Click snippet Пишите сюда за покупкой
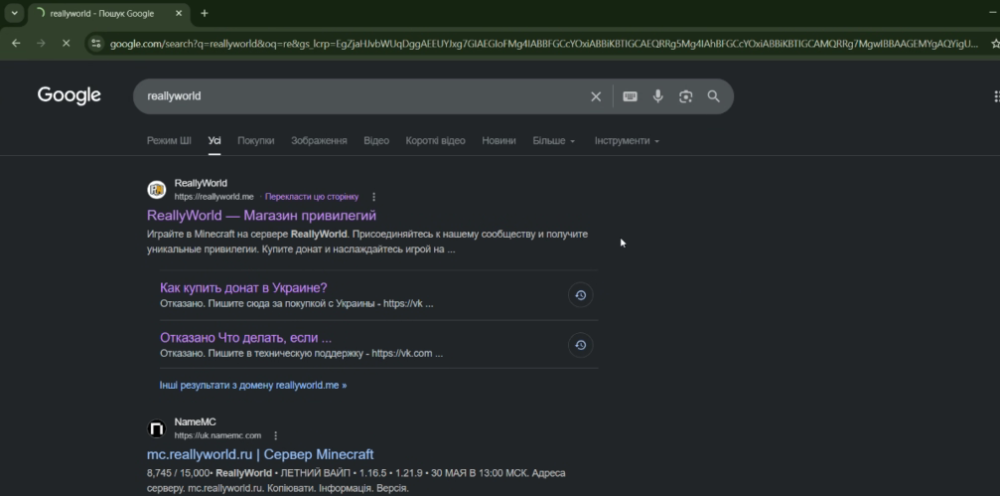 [x=297, y=303]
